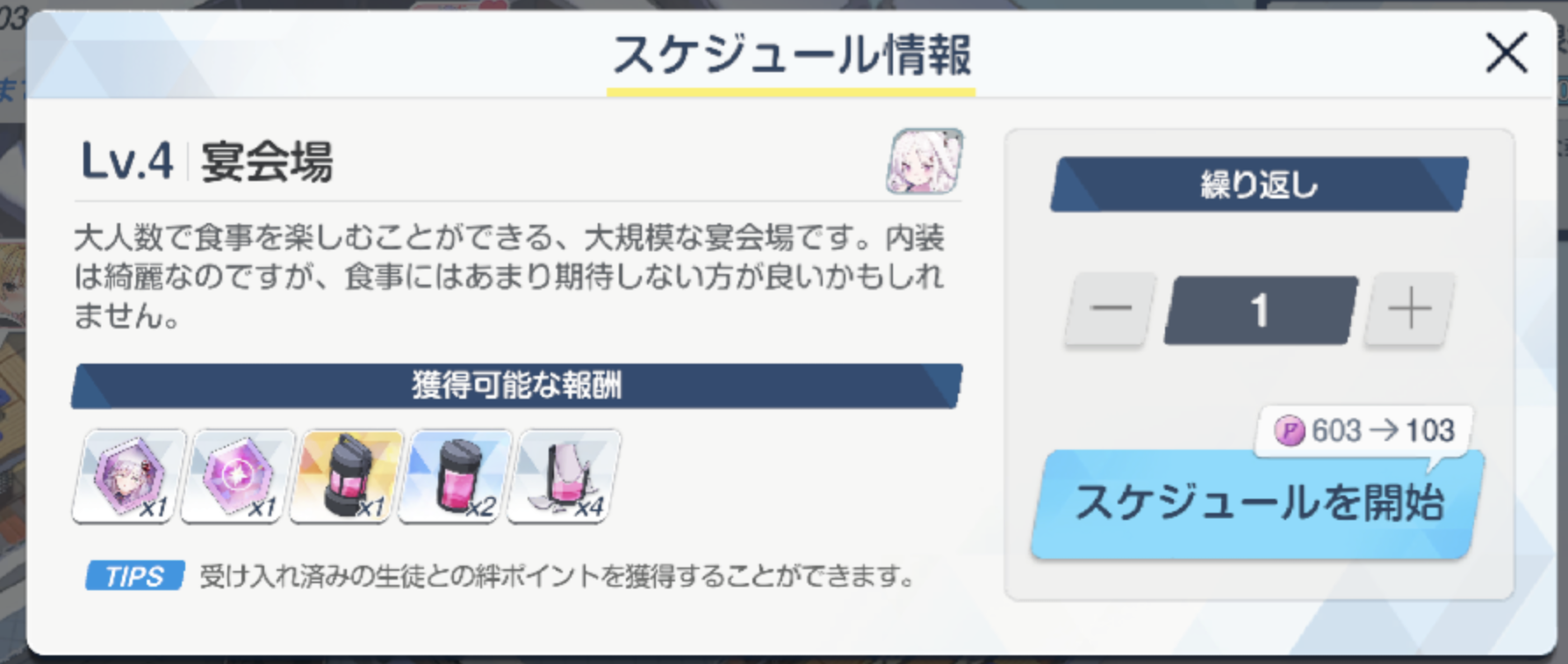Select the blue-background lantern reward x2
Screen dimensions: 1568x664
pyautogui.click(x=456, y=476)
